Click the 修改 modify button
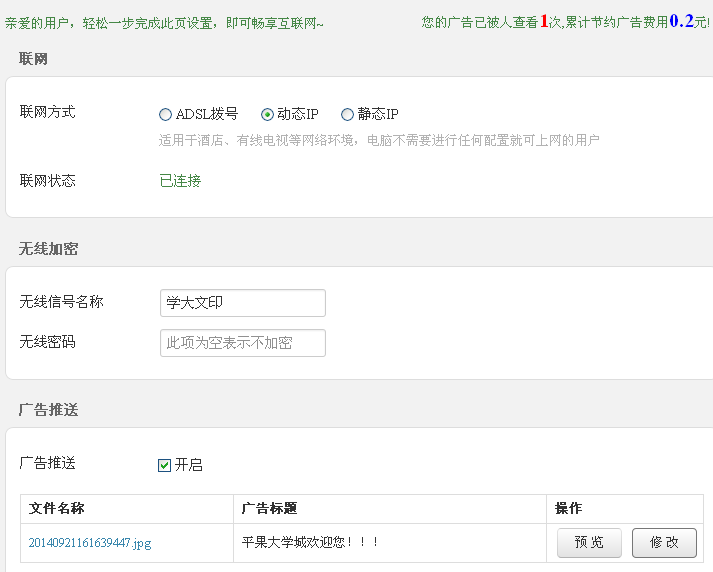Screen dimensions: 713x572 tap(664, 542)
